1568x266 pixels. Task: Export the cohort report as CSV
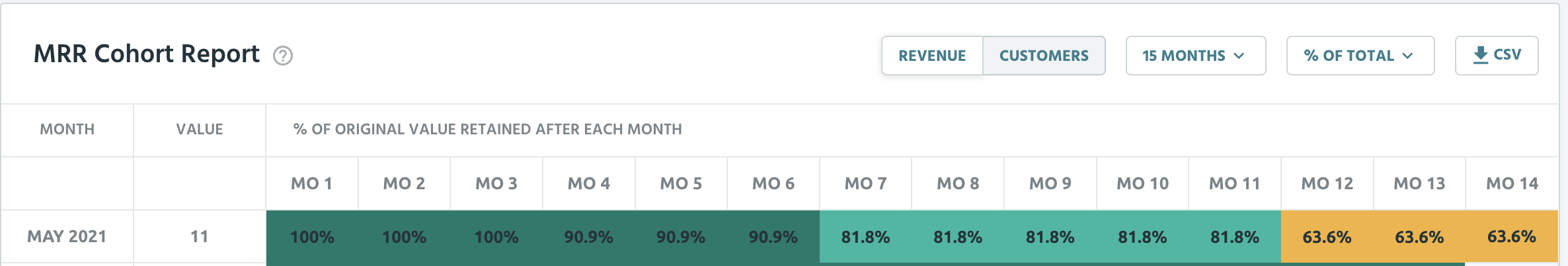click(1497, 56)
